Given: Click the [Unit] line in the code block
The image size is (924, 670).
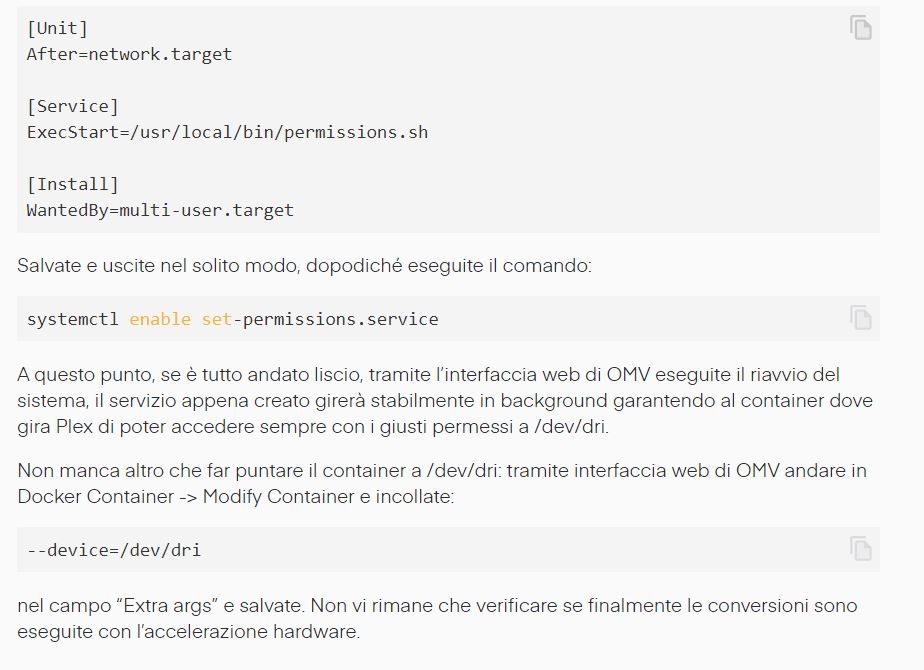Looking at the screenshot, I should pyautogui.click(x=57, y=28).
